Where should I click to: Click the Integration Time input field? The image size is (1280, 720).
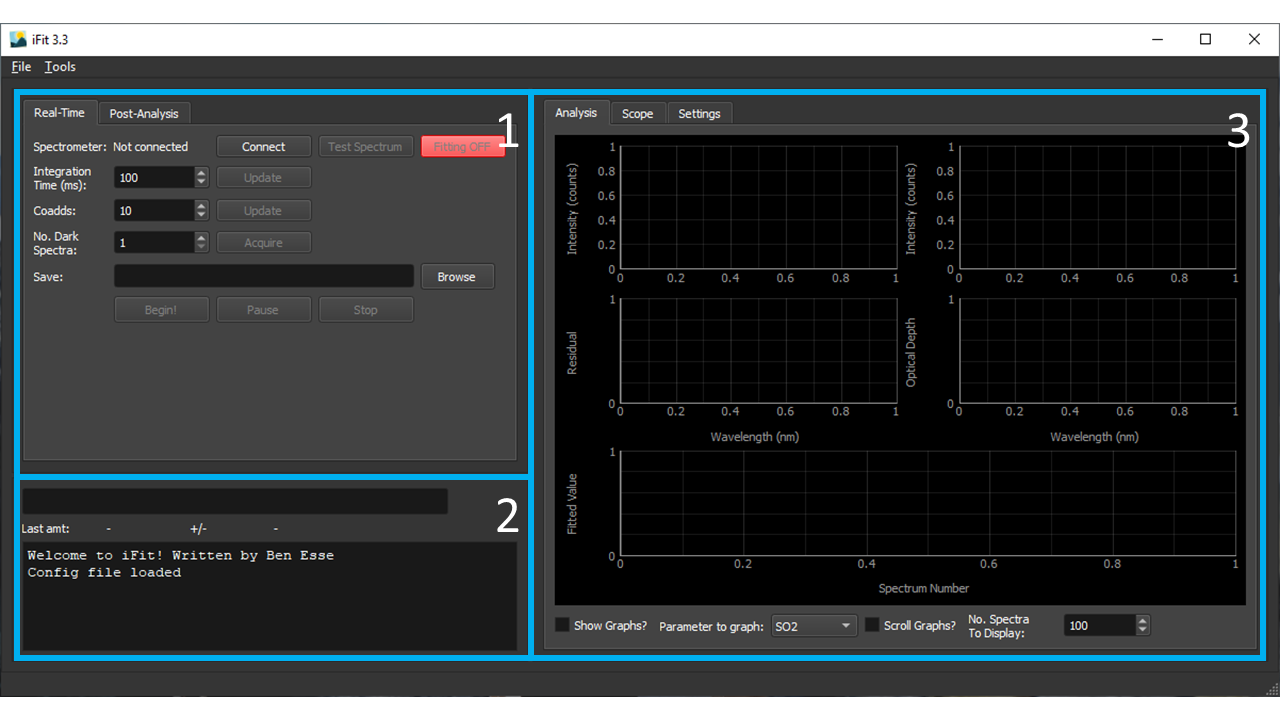tap(154, 178)
